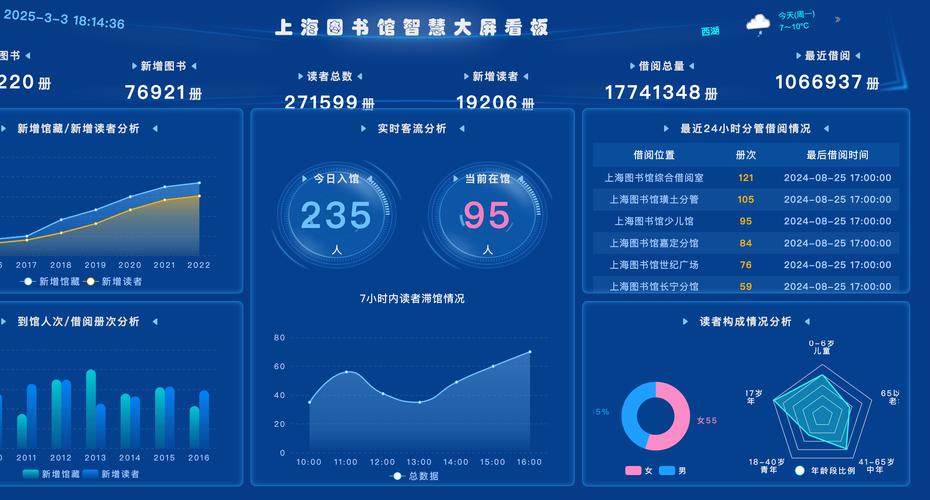Click the arrow right of 新增图书 label
The height and width of the screenshot is (500, 930).
point(194,66)
